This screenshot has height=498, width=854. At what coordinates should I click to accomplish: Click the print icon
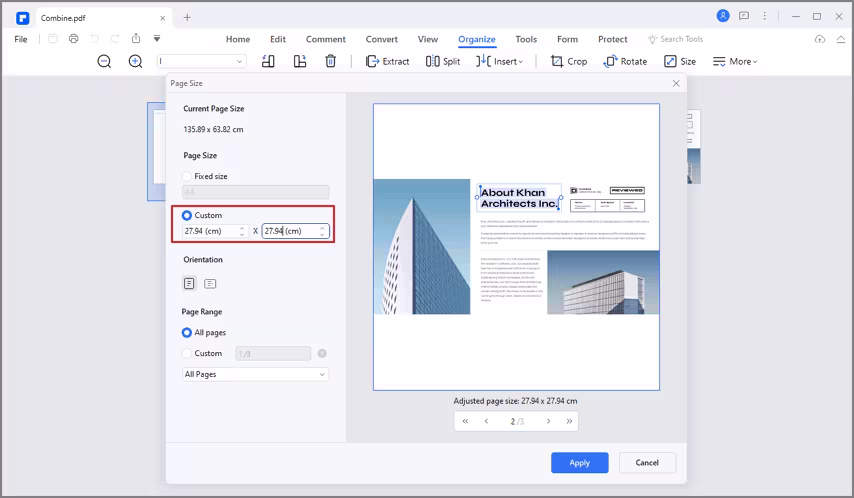click(74, 39)
